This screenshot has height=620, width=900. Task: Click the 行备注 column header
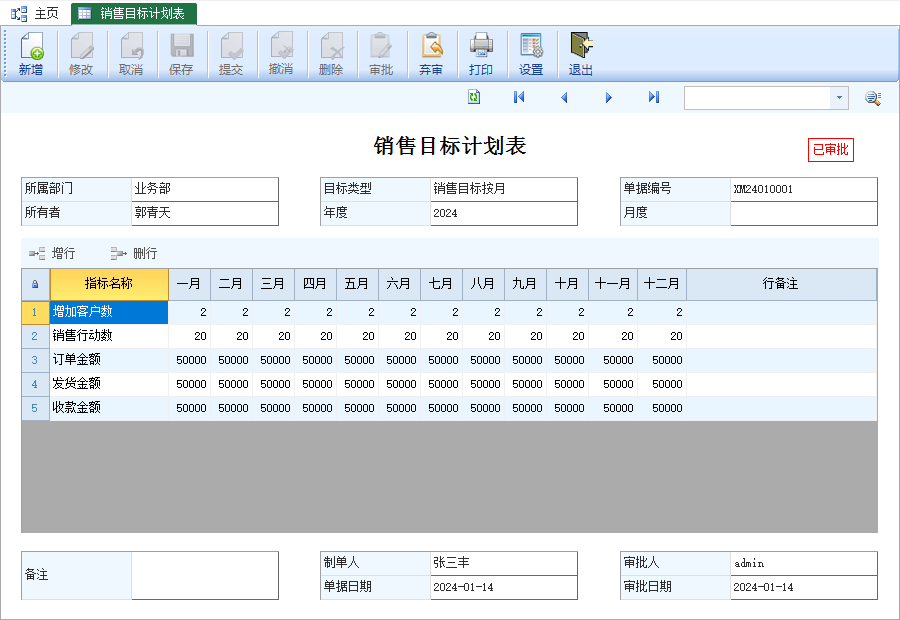pyautogui.click(x=781, y=284)
